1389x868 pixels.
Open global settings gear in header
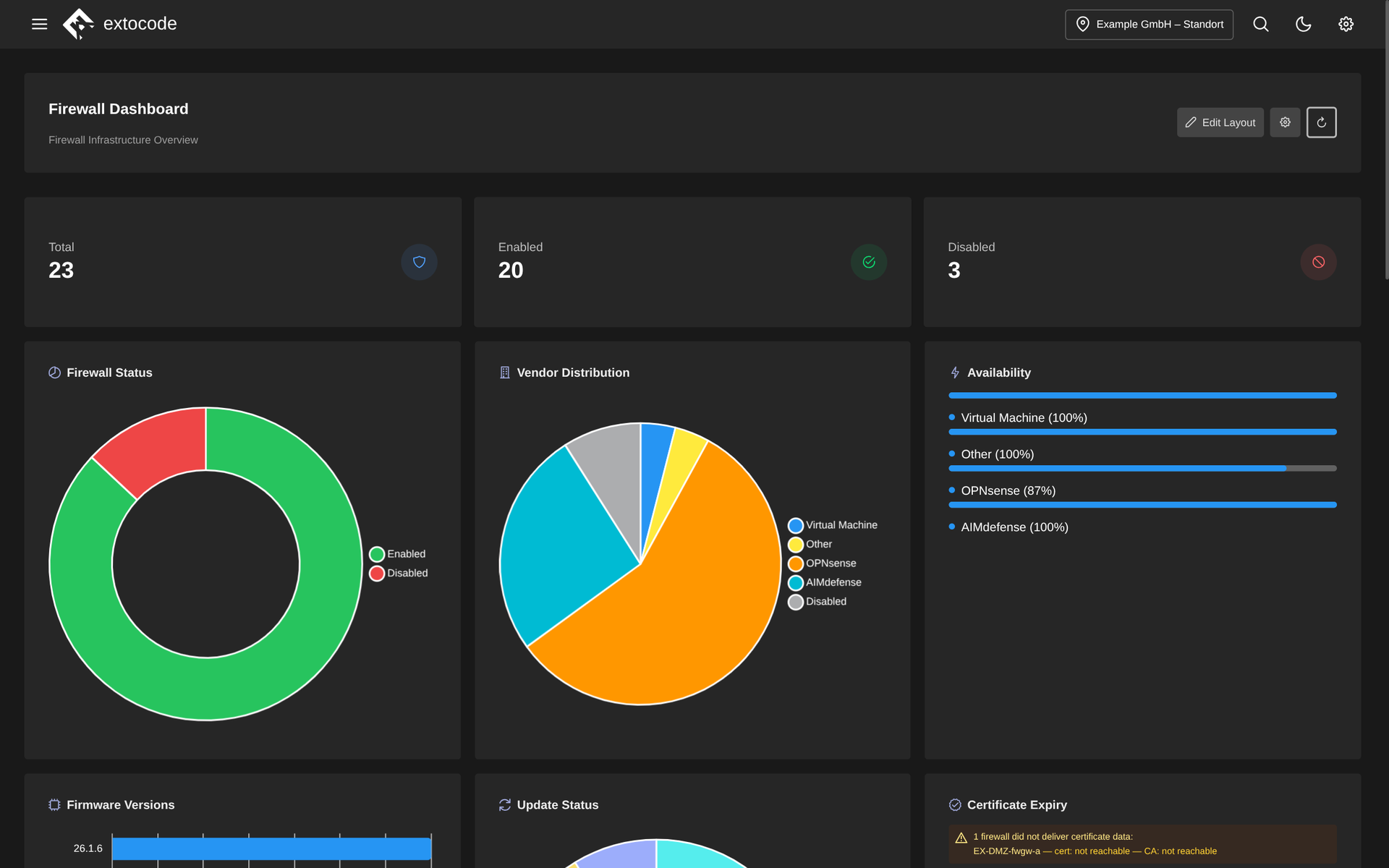tap(1346, 24)
